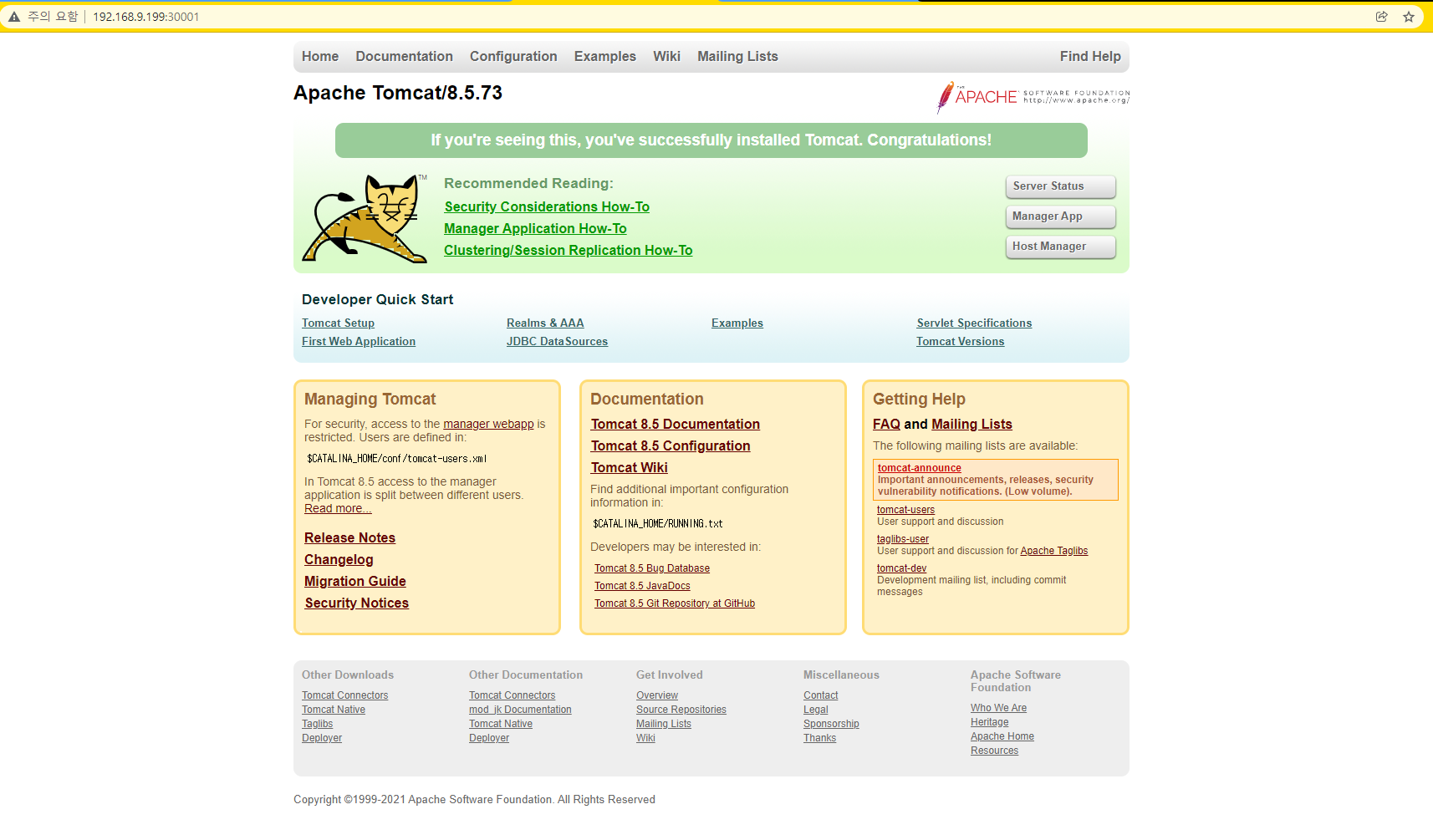This screenshot has width=1433, height=840.
Task: Open Overview link under Get Involved
Action: (x=657, y=695)
